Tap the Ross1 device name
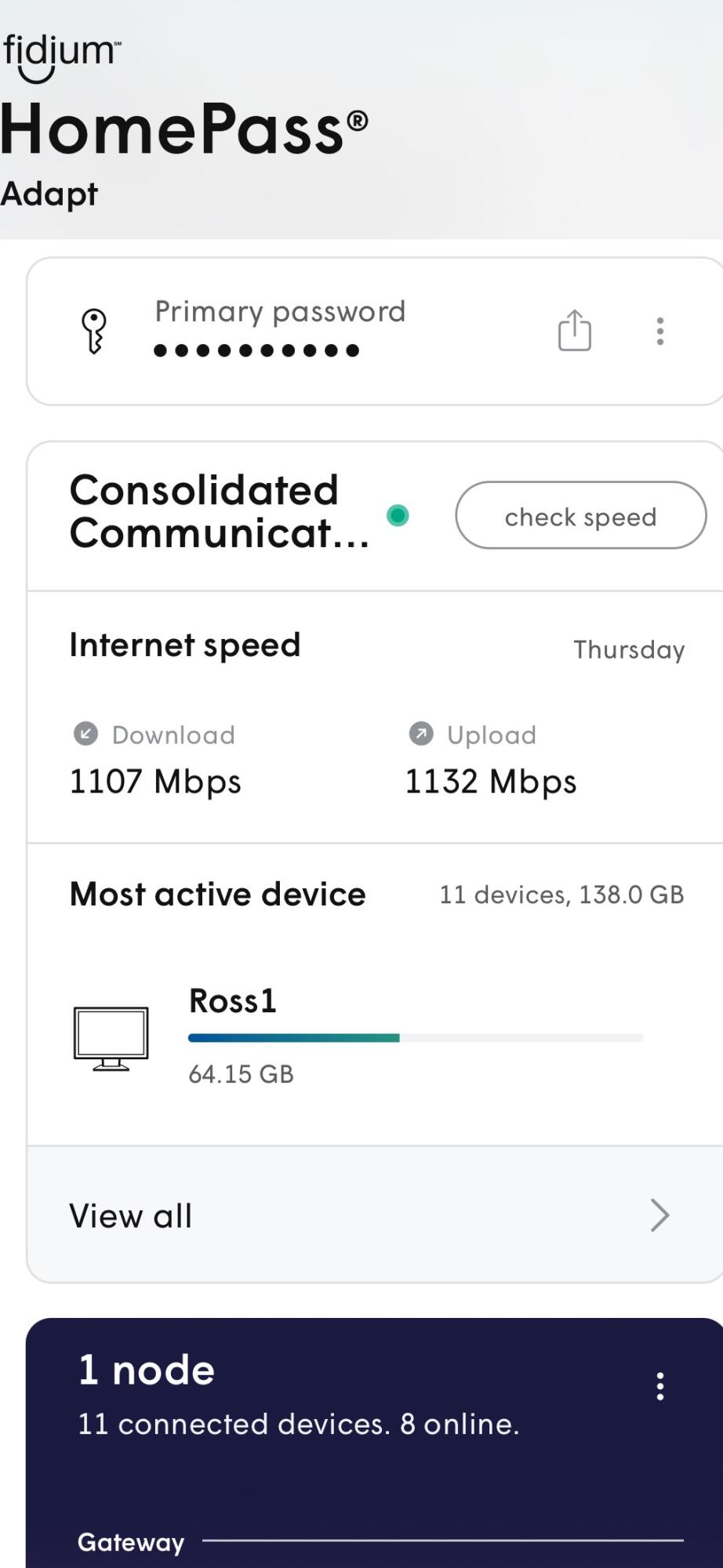The height and width of the screenshot is (1568, 723). click(x=233, y=1001)
